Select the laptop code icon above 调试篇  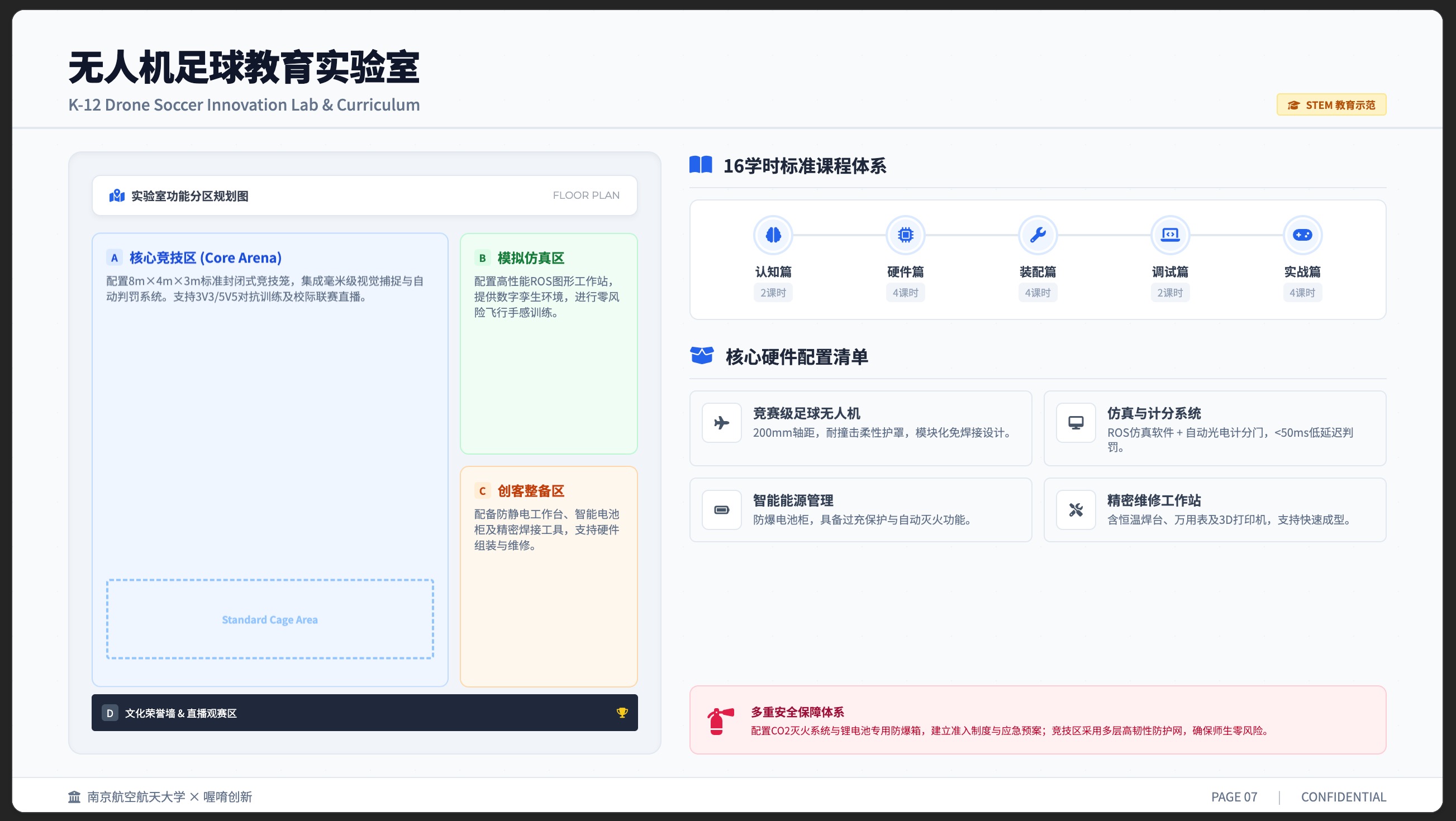pos(1170,235)
